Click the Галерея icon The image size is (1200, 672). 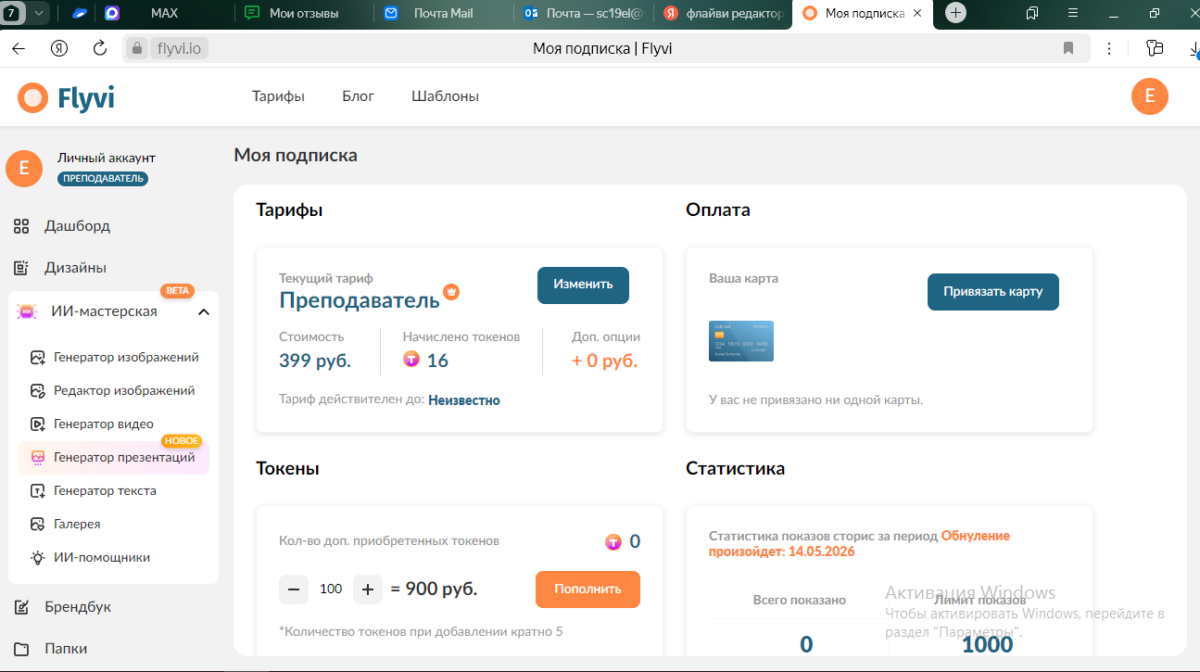click(x=38, y=524)
